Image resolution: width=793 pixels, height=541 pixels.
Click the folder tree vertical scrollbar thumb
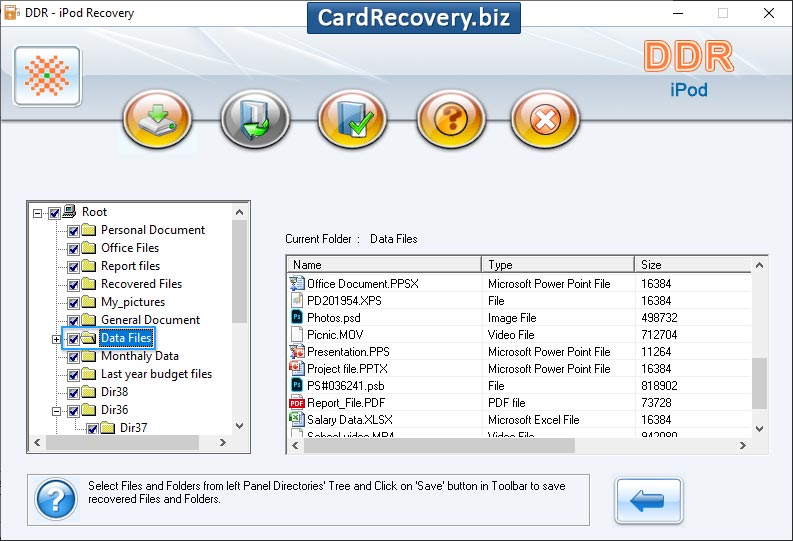(240, 271)
